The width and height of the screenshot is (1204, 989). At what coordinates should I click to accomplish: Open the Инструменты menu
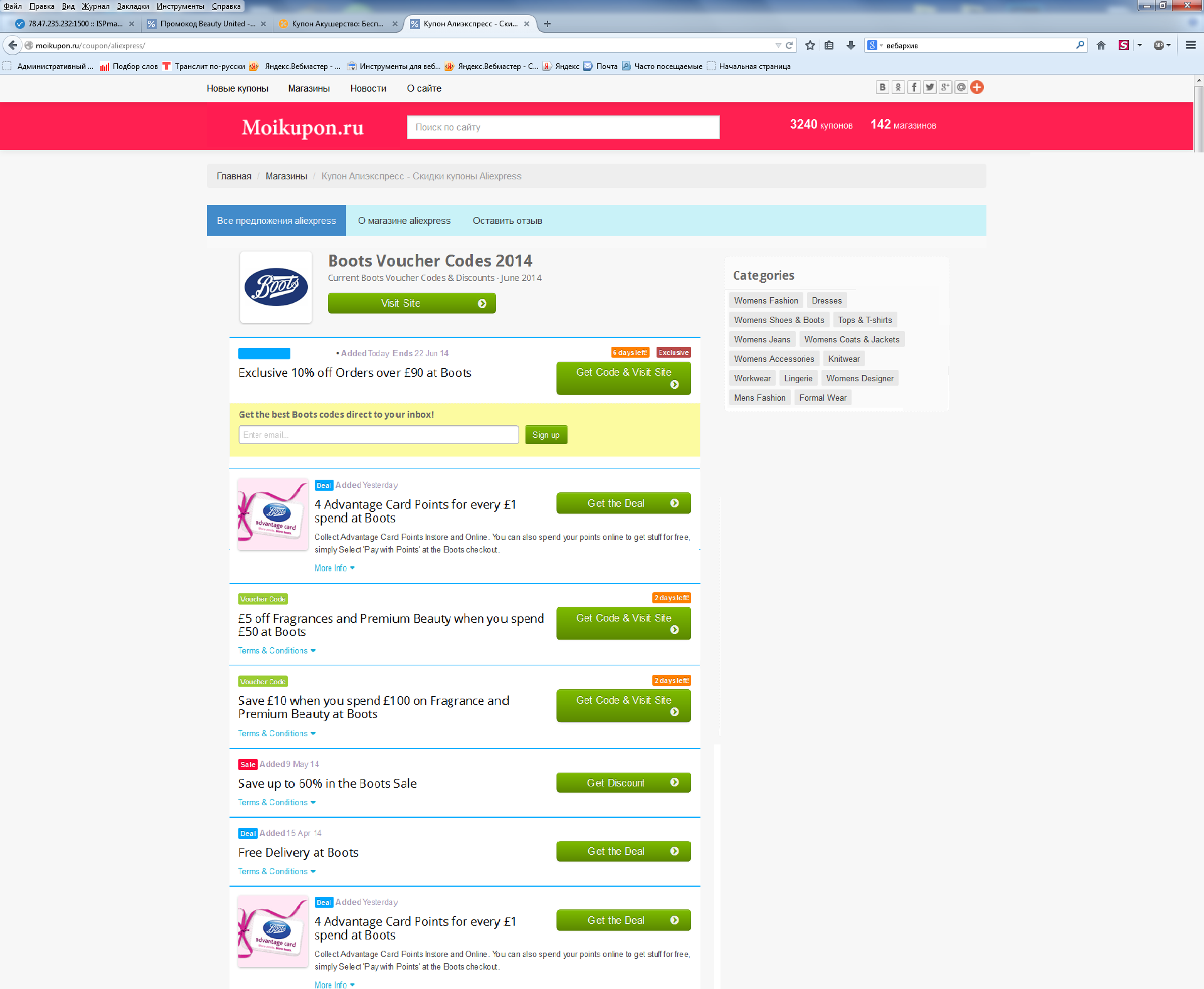[181, 6]
